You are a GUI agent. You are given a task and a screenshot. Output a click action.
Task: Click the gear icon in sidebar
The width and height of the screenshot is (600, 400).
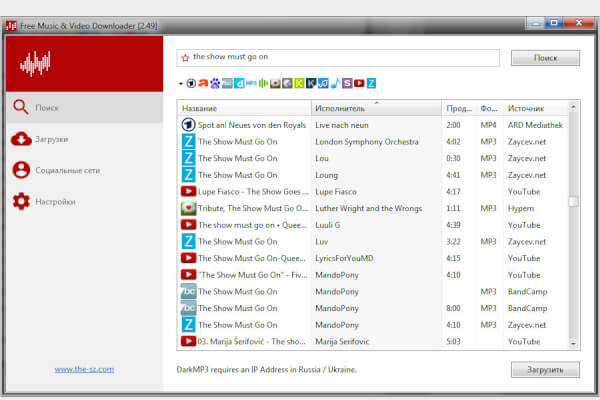(x=21, y=201)
